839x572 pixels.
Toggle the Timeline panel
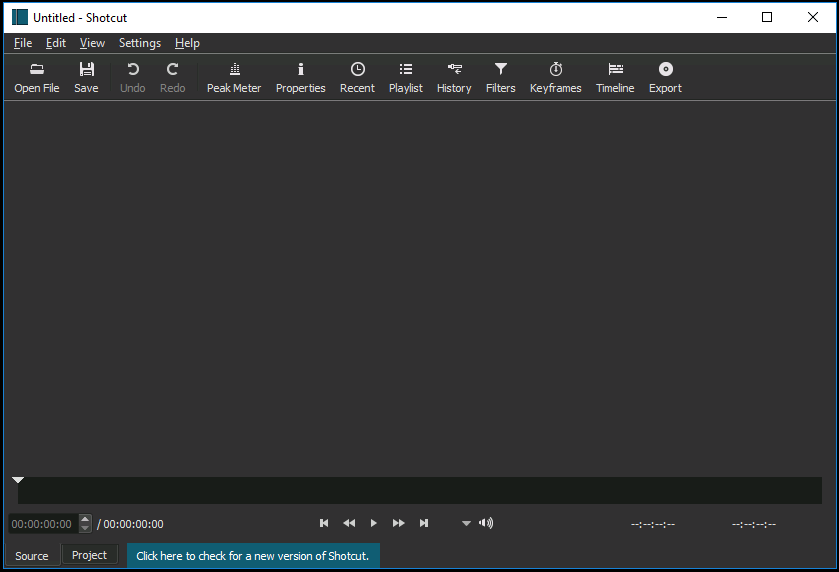click(615, 78)
